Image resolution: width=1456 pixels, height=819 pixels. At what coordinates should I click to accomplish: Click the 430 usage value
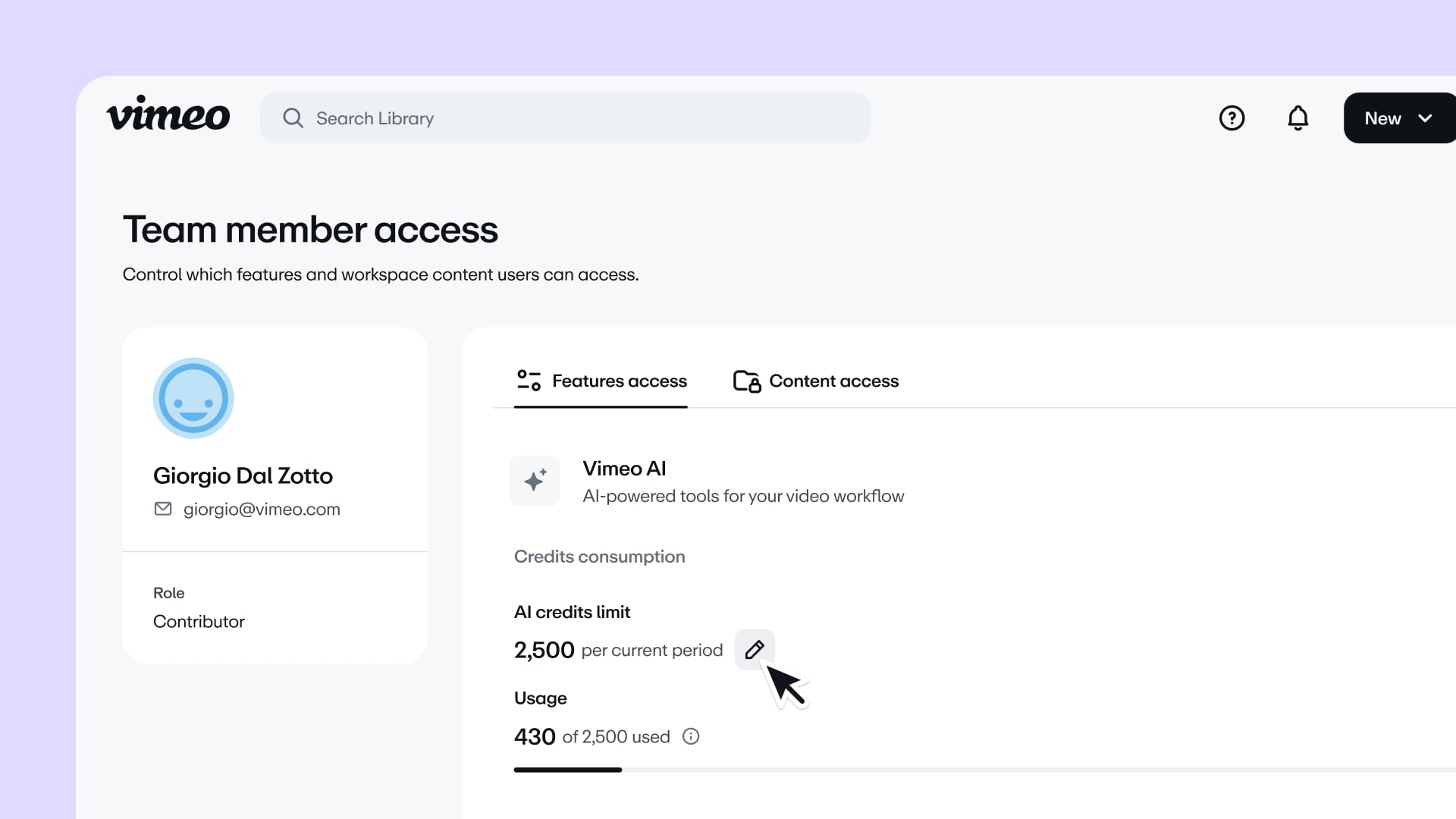point(535,736)
